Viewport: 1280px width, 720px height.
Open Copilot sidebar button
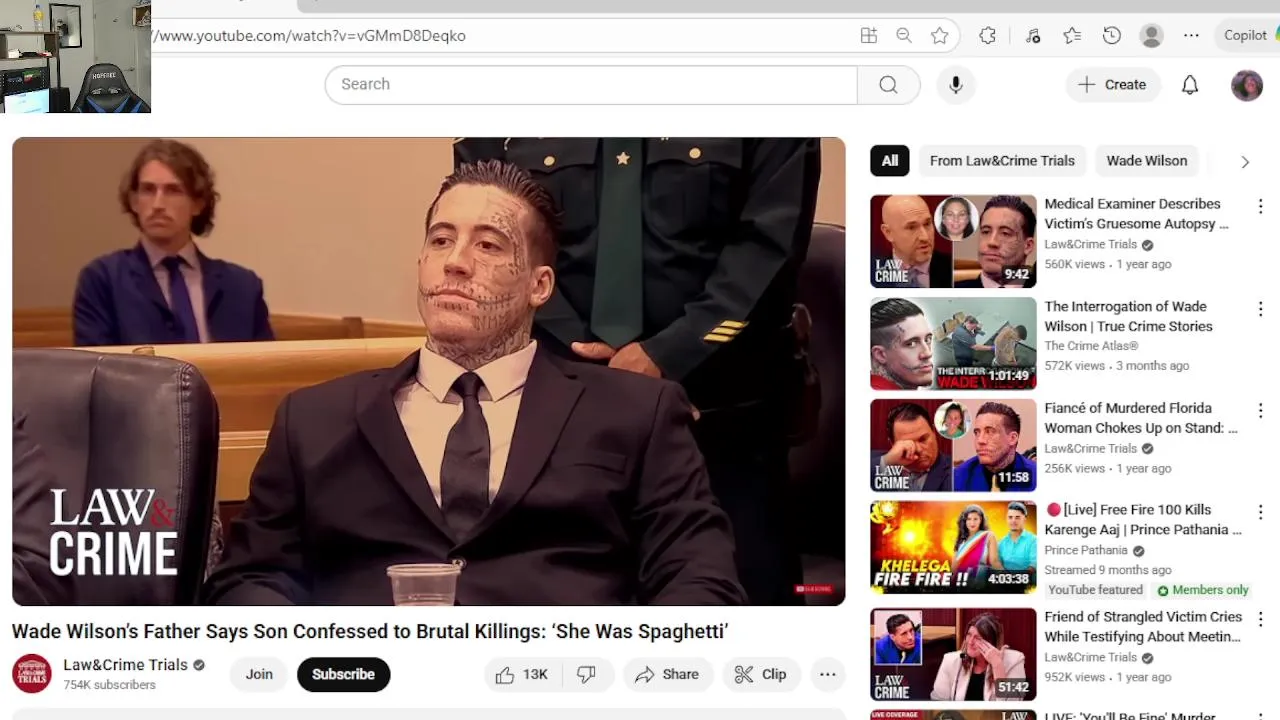point(1246,35)
